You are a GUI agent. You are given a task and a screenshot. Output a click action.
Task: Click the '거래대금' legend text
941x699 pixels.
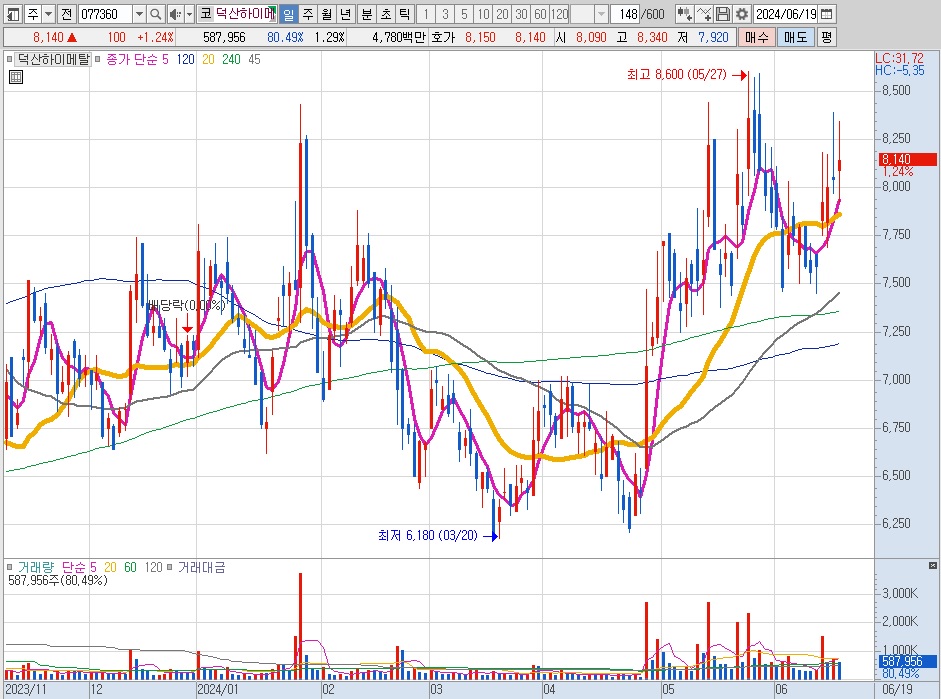click(201, 567)
